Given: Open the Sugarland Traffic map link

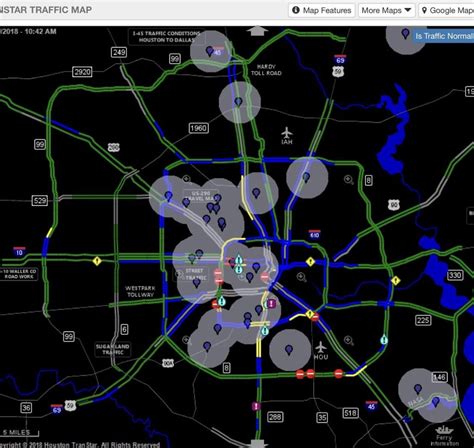Looking at the screenshot, I should click(113, 349).
